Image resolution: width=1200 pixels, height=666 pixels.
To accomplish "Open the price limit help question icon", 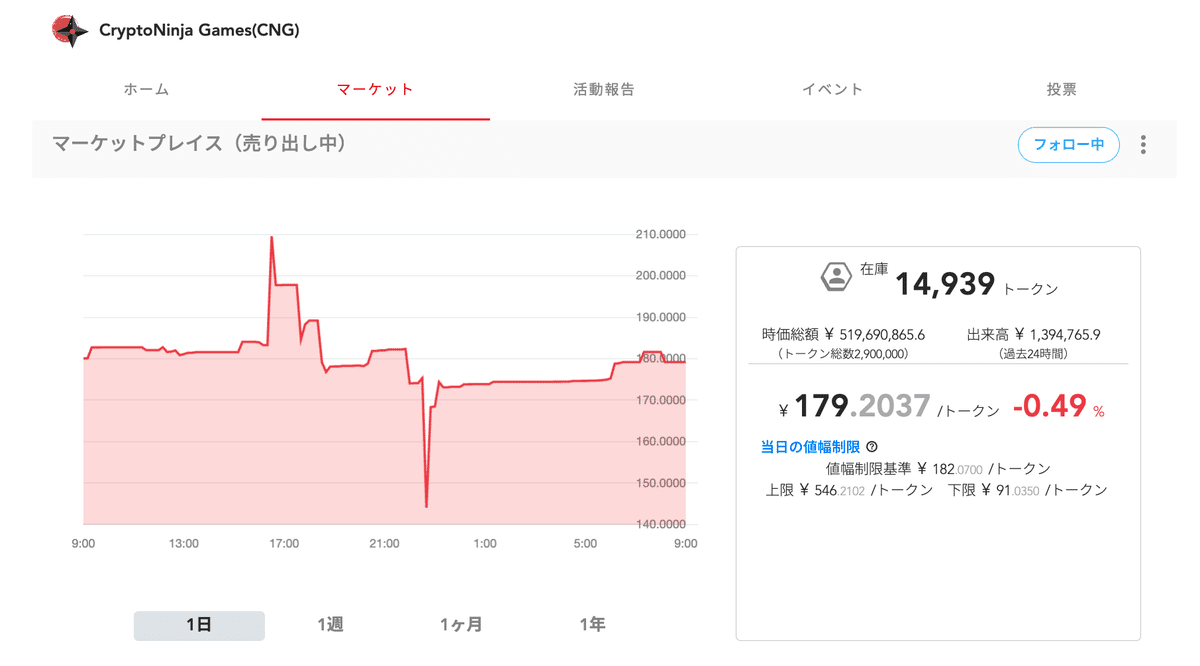I will tap(872, 447).
